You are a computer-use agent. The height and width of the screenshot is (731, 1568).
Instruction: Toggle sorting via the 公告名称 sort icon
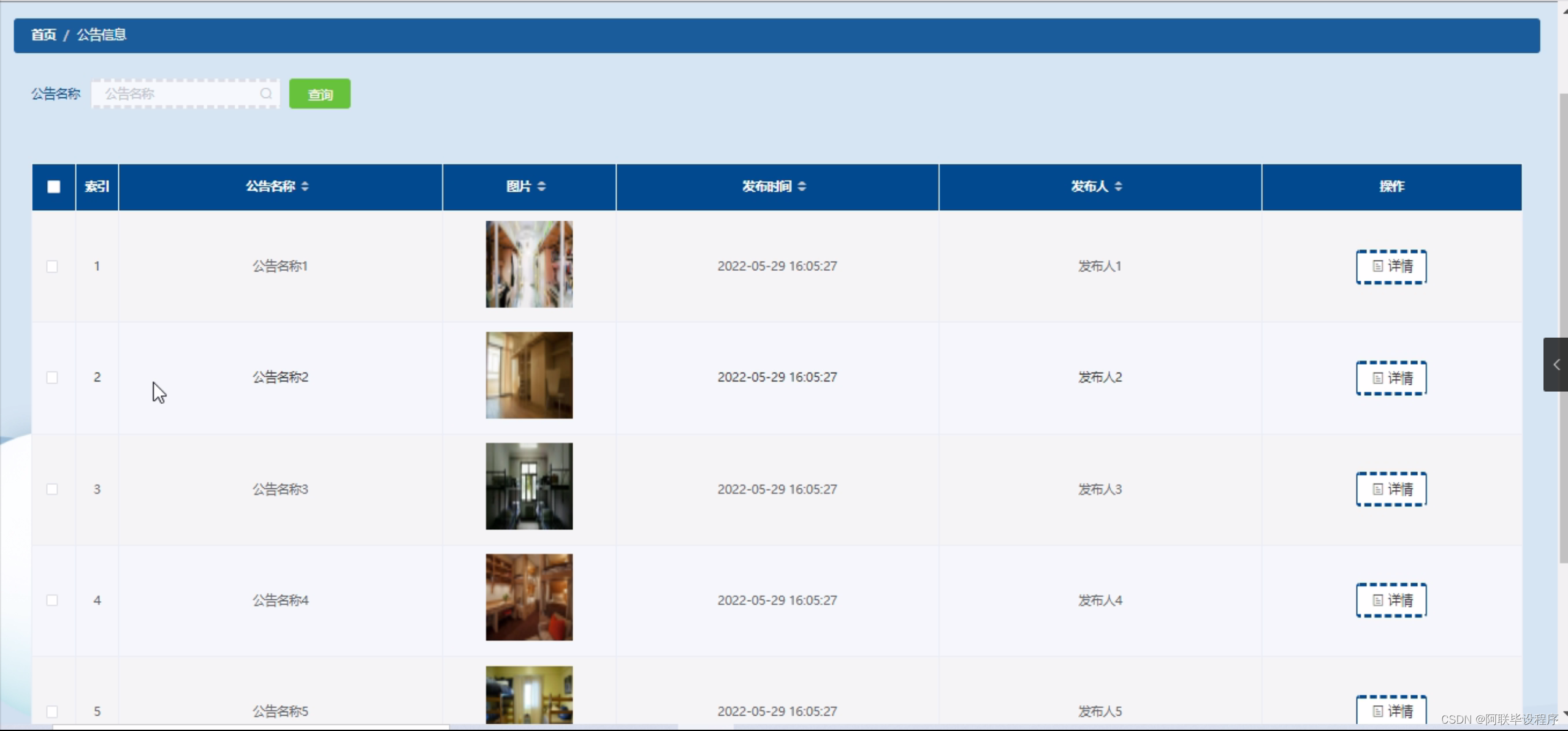306,187
